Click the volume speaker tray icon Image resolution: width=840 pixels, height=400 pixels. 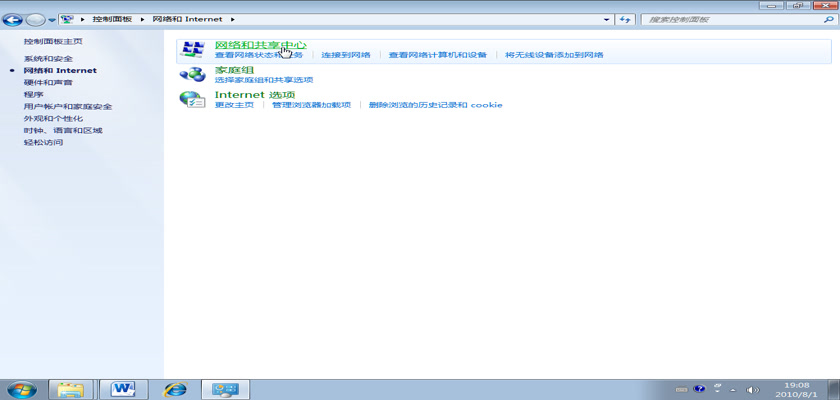pyautogui.click(x=753, y=389)
